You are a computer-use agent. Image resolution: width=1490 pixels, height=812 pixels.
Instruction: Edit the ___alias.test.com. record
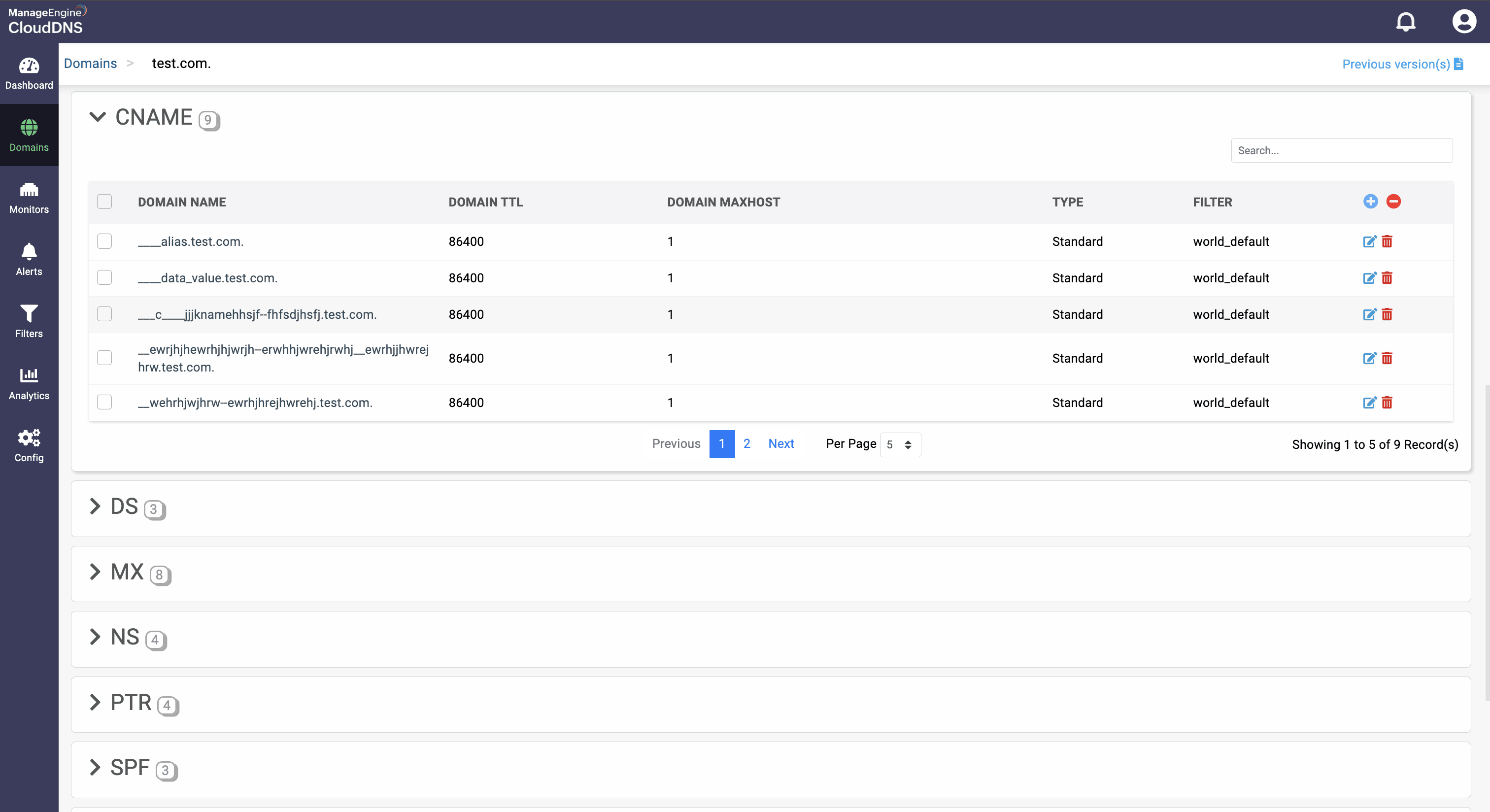point(1369,241)
